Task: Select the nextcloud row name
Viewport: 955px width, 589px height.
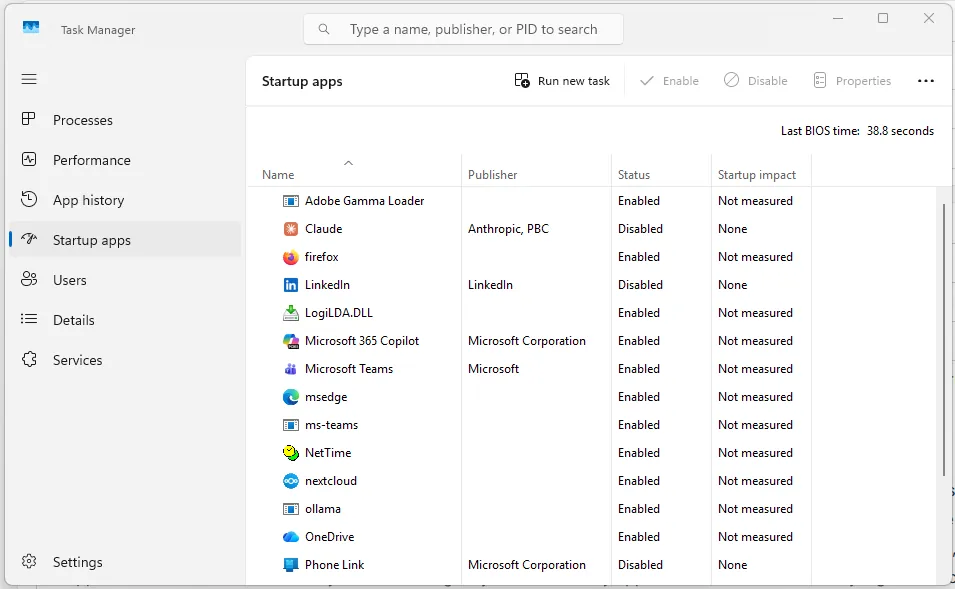Action: pyautogui.click(x=331, y=481)
